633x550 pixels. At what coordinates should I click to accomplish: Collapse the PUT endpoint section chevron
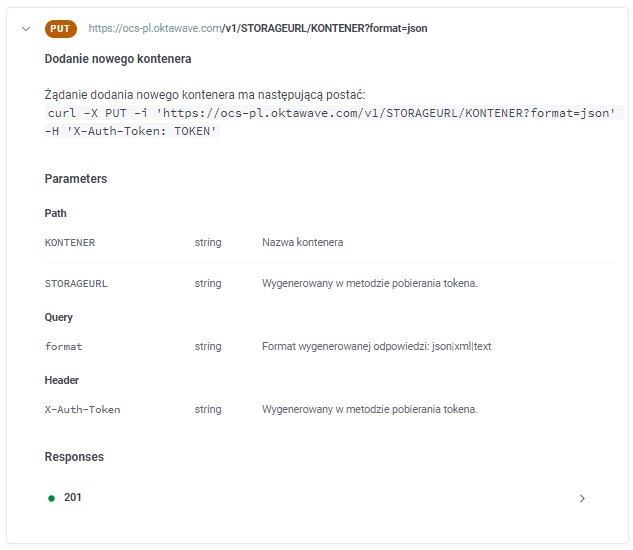coord(26,29)
